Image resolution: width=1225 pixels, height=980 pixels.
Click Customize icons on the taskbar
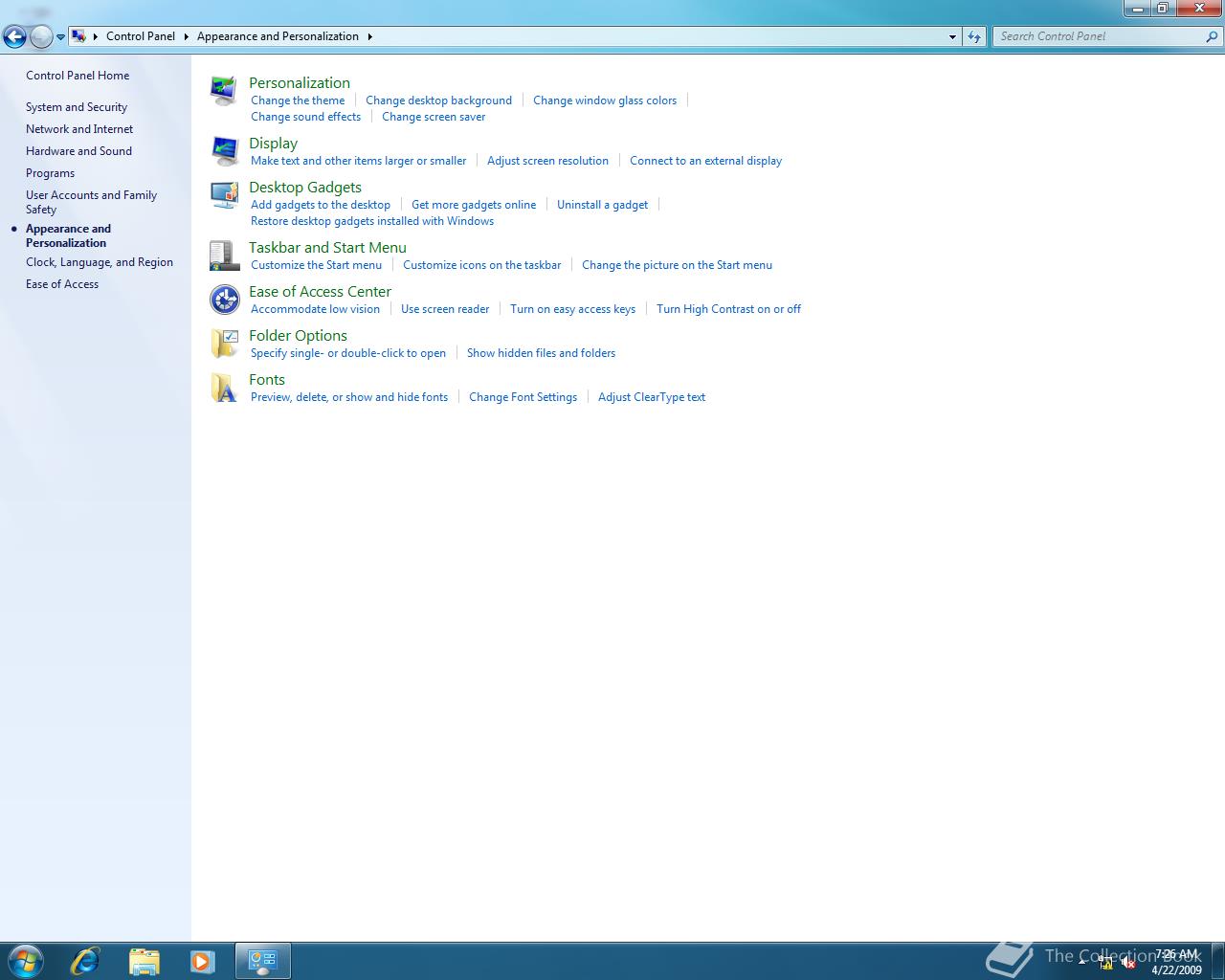pyautogui.click(x=482, y=265)
